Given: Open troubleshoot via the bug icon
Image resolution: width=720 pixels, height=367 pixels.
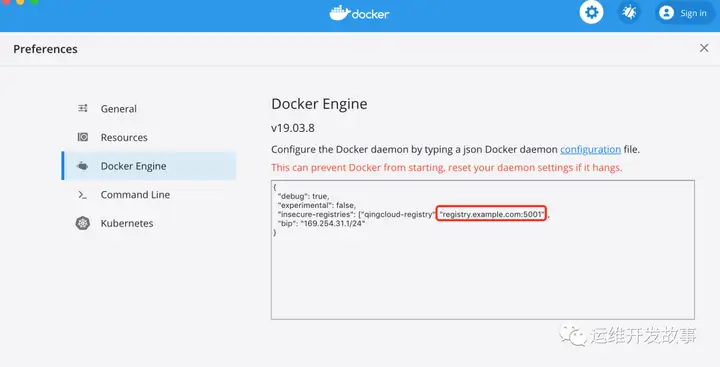Looking at the screenshot, I should click(x=629, y=12).
